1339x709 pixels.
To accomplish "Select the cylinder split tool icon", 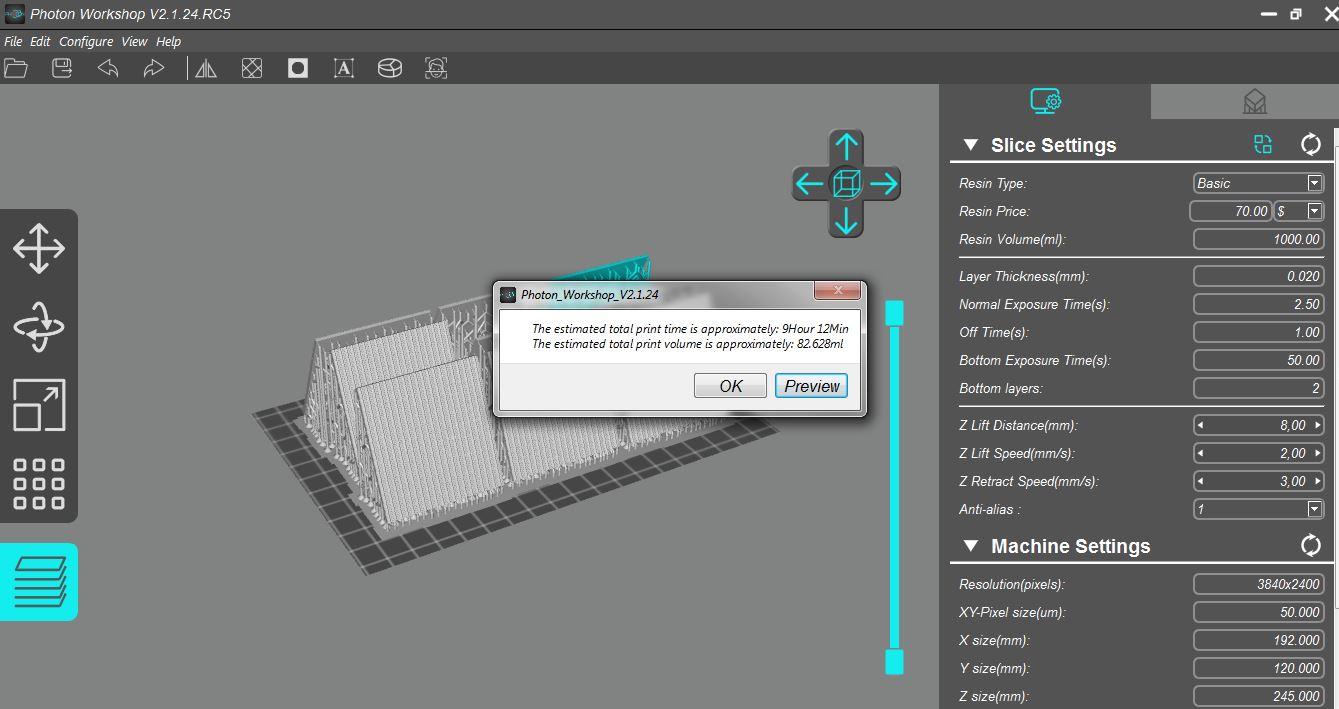I will [390, 68].
